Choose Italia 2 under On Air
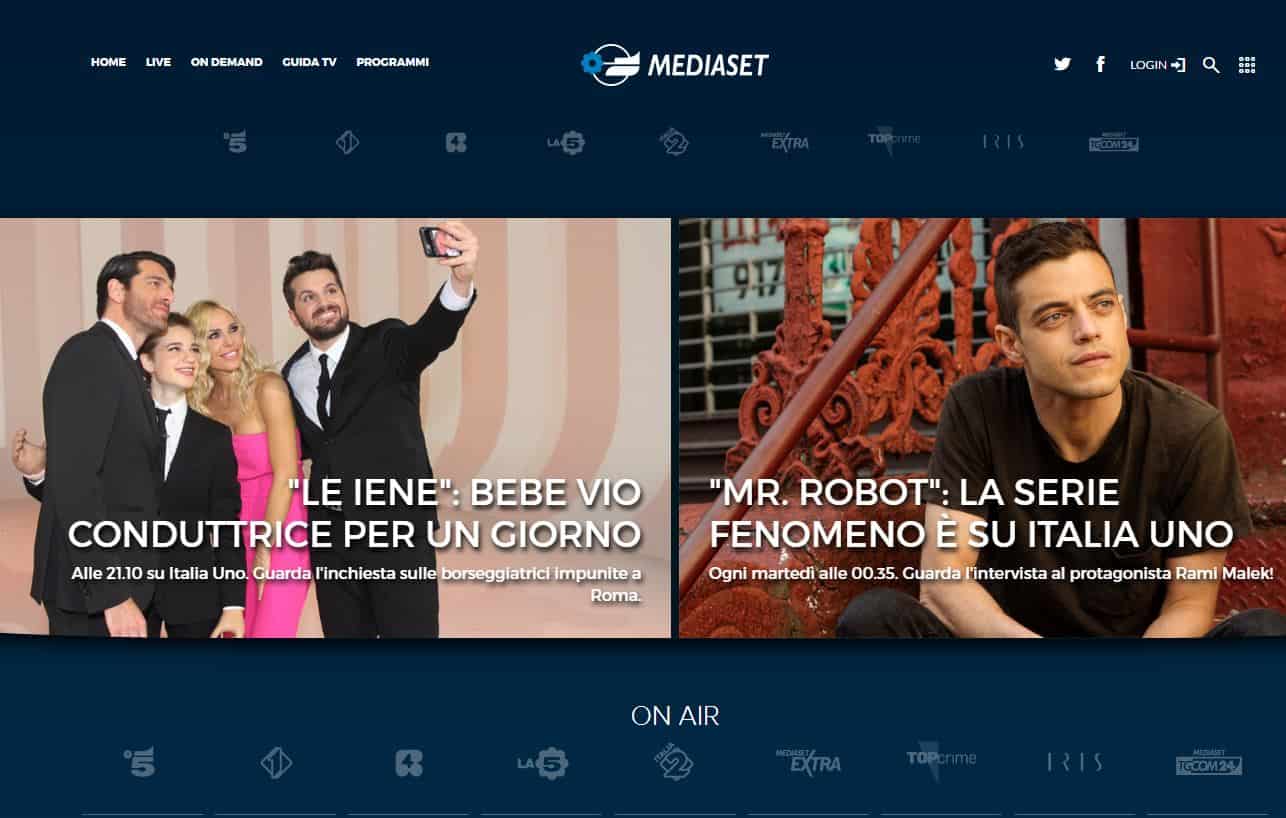This screenshot has height=818, width=1286. (x=675, y=762)
